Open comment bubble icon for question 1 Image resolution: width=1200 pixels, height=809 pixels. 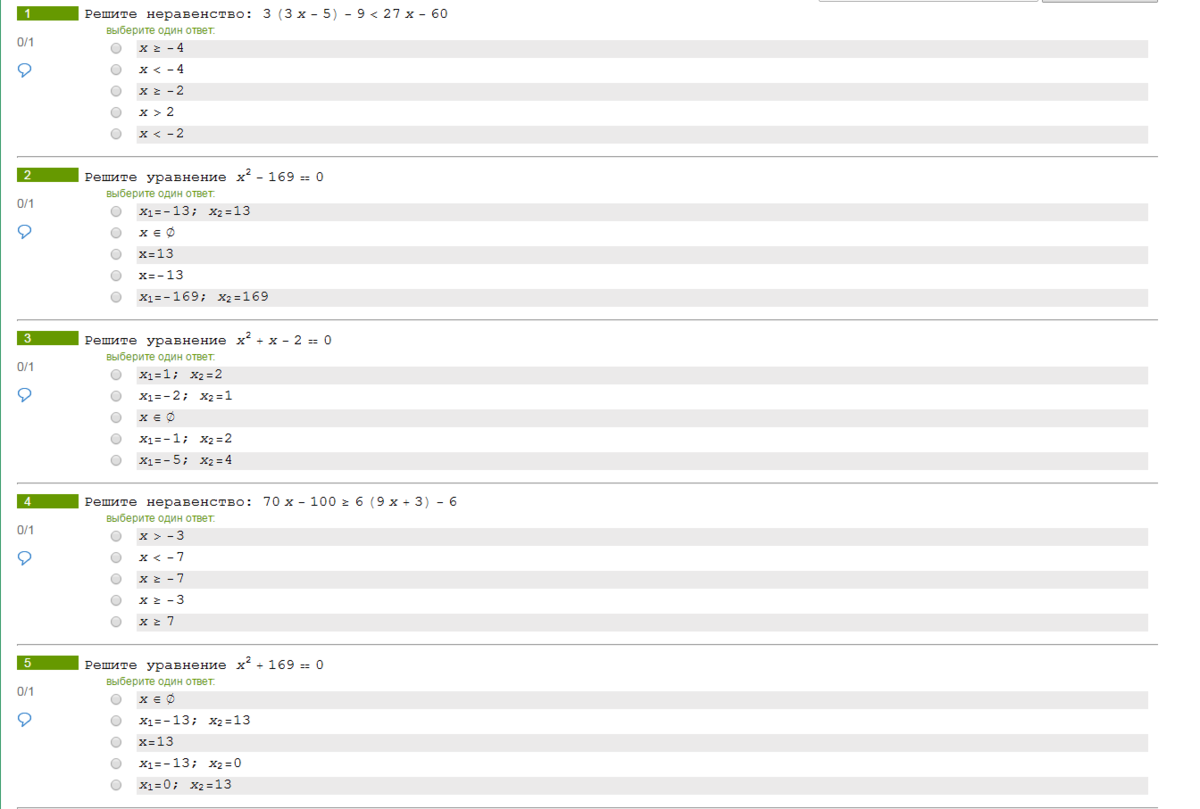[x=25, y=70]
